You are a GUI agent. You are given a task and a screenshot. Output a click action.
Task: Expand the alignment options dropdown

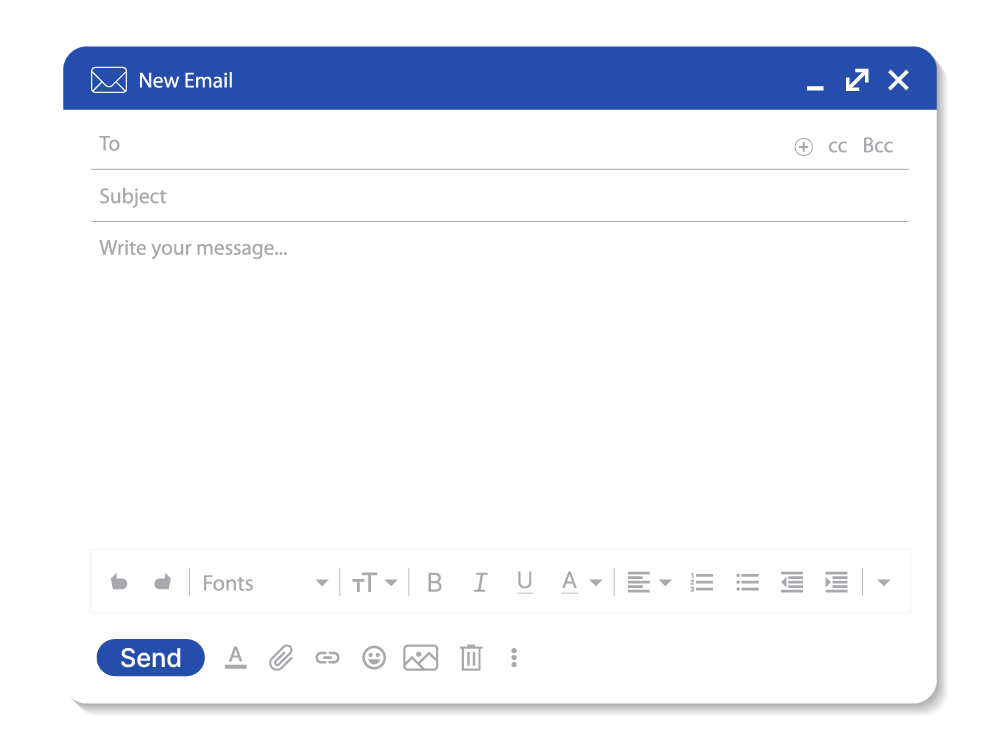point(666,582)
